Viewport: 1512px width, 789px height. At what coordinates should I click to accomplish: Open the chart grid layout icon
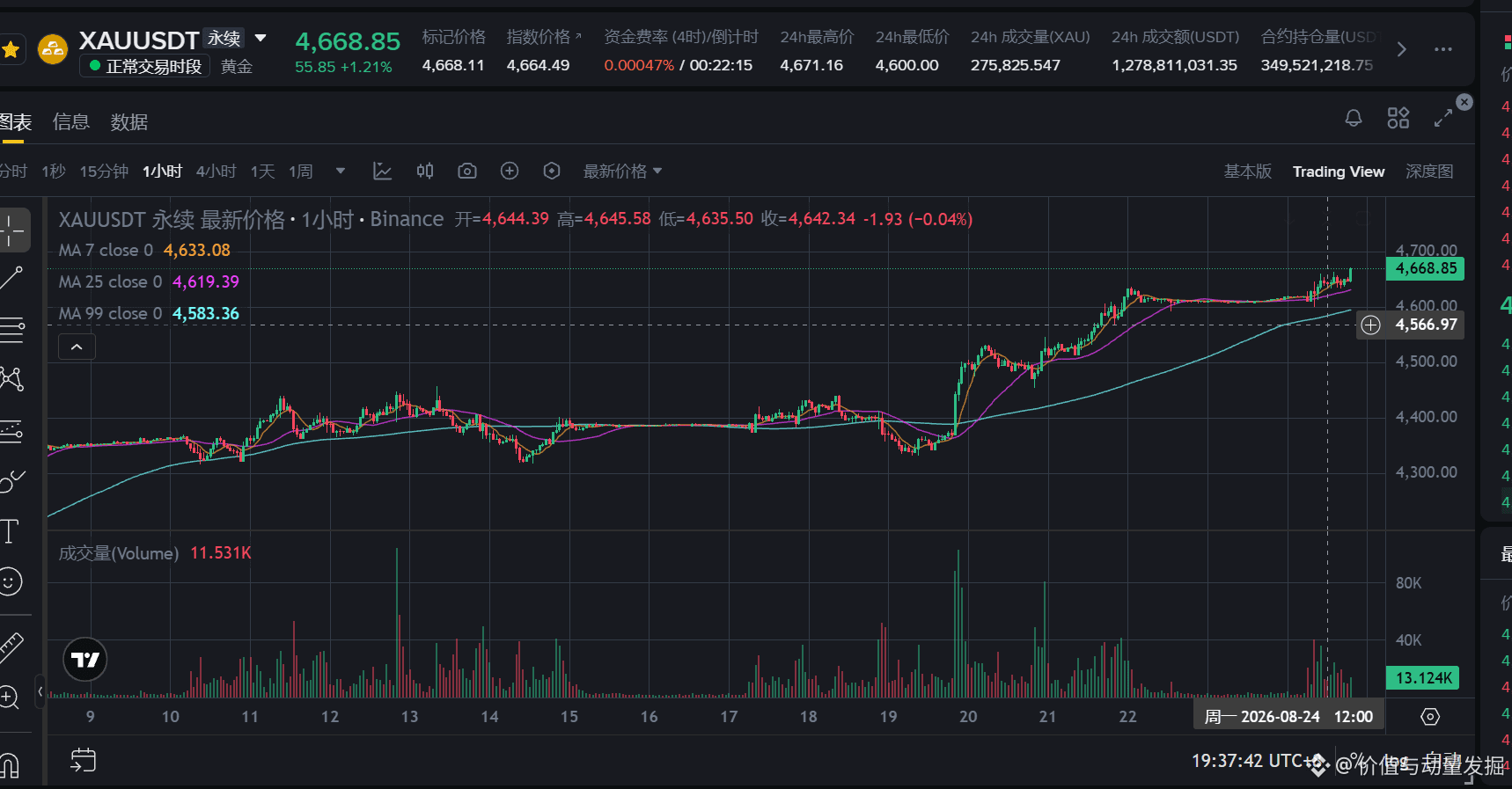pyautogui.click(x=1398, y=118)
